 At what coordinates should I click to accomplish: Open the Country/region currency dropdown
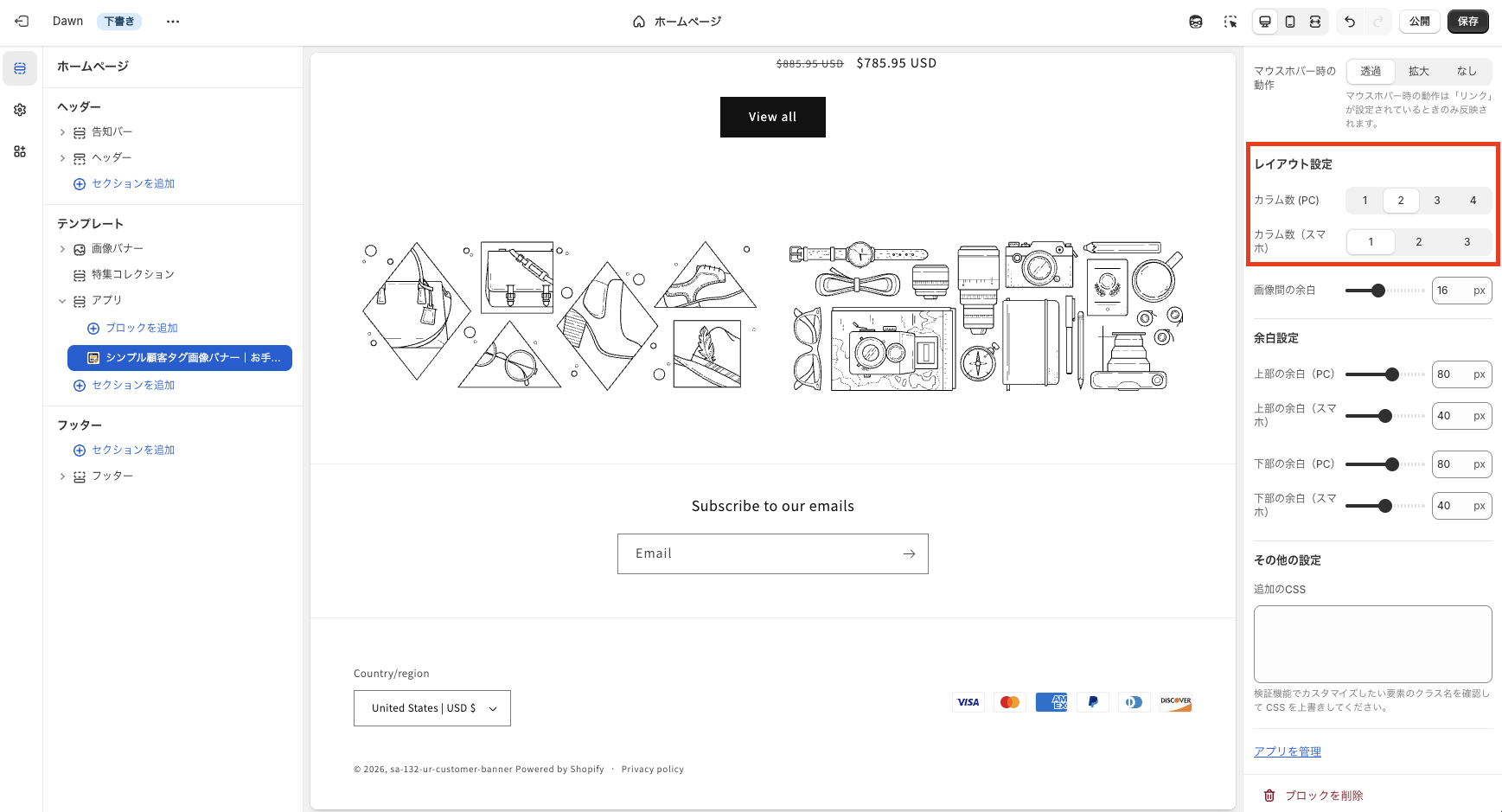pyautogui.click(x=431, y=707)
